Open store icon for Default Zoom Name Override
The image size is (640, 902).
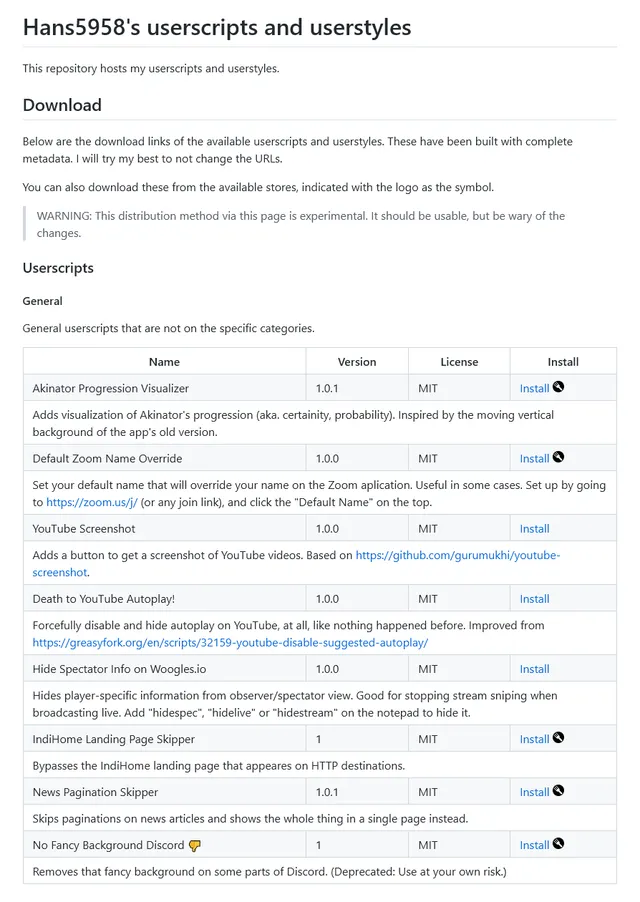pyautogui.click(x=558, y=457)
